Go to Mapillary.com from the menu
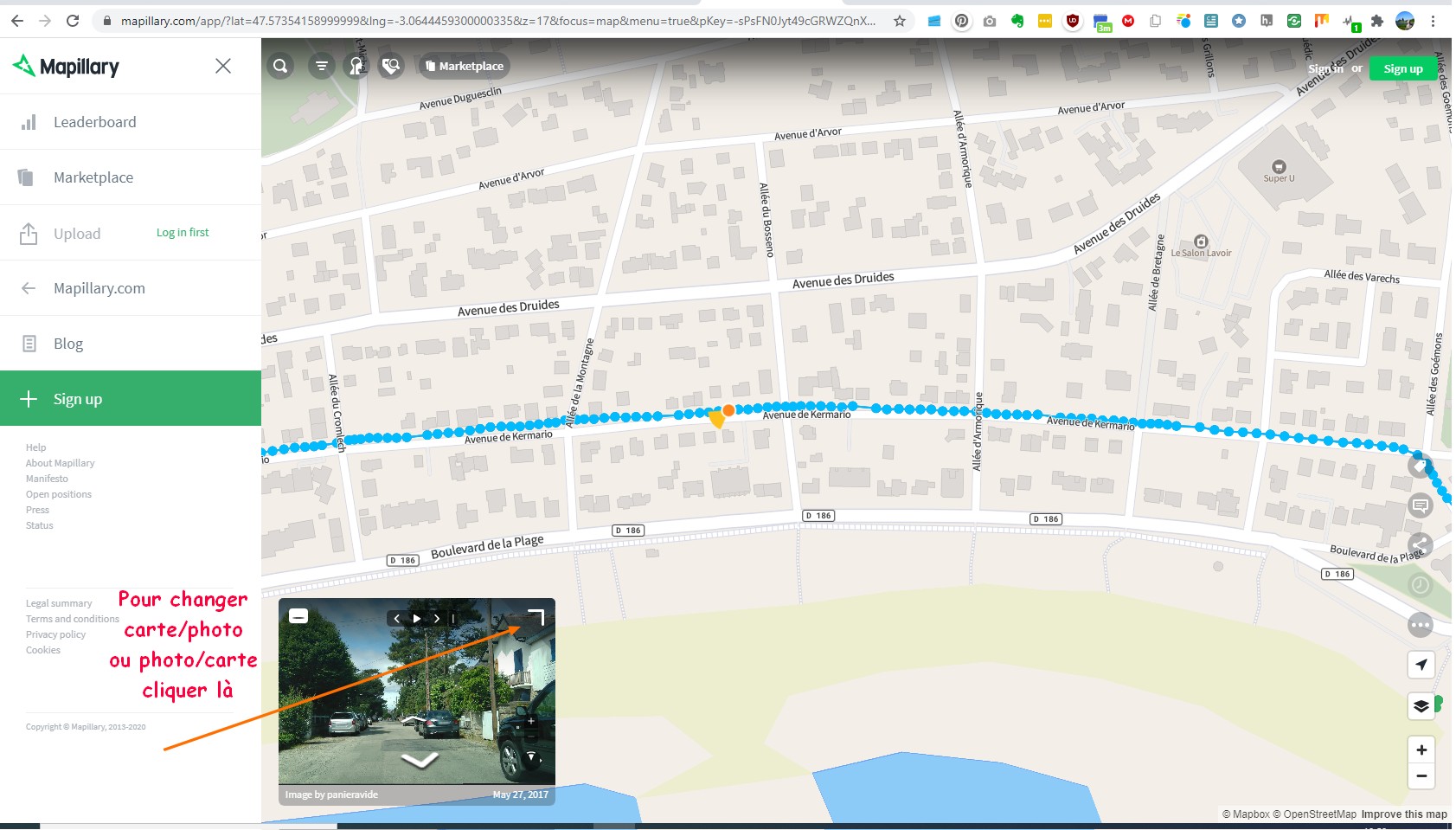The width and height of the screenshot is (1456, 830). coord(131,288)
